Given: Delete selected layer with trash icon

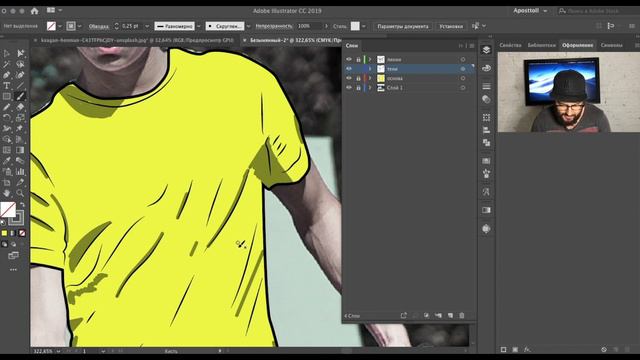Looking at the screenshot, I should (x=462, y=316).
